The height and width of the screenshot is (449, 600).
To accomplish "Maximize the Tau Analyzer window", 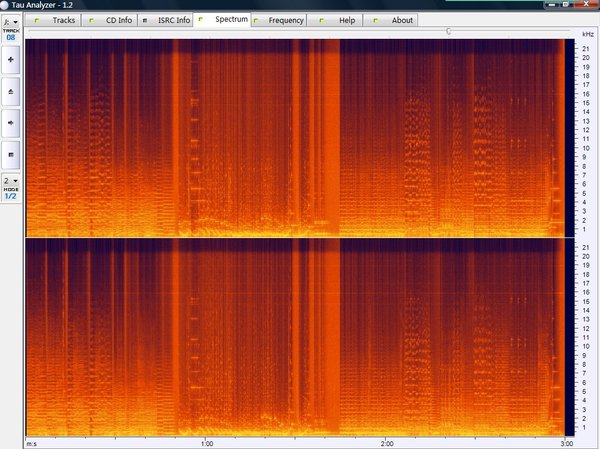I will pyautogui.click(x=566, y=4).
